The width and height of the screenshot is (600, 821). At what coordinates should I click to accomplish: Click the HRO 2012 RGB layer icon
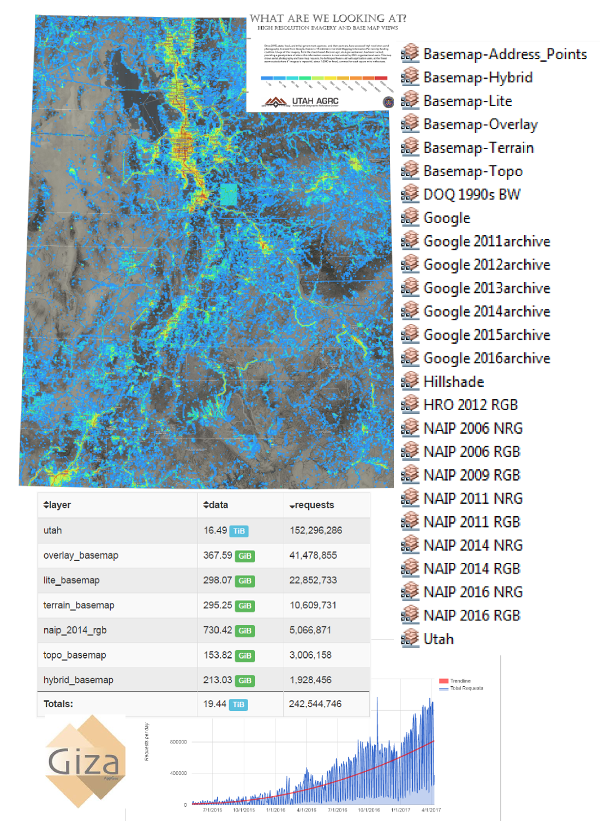click(x=410, y=404)
